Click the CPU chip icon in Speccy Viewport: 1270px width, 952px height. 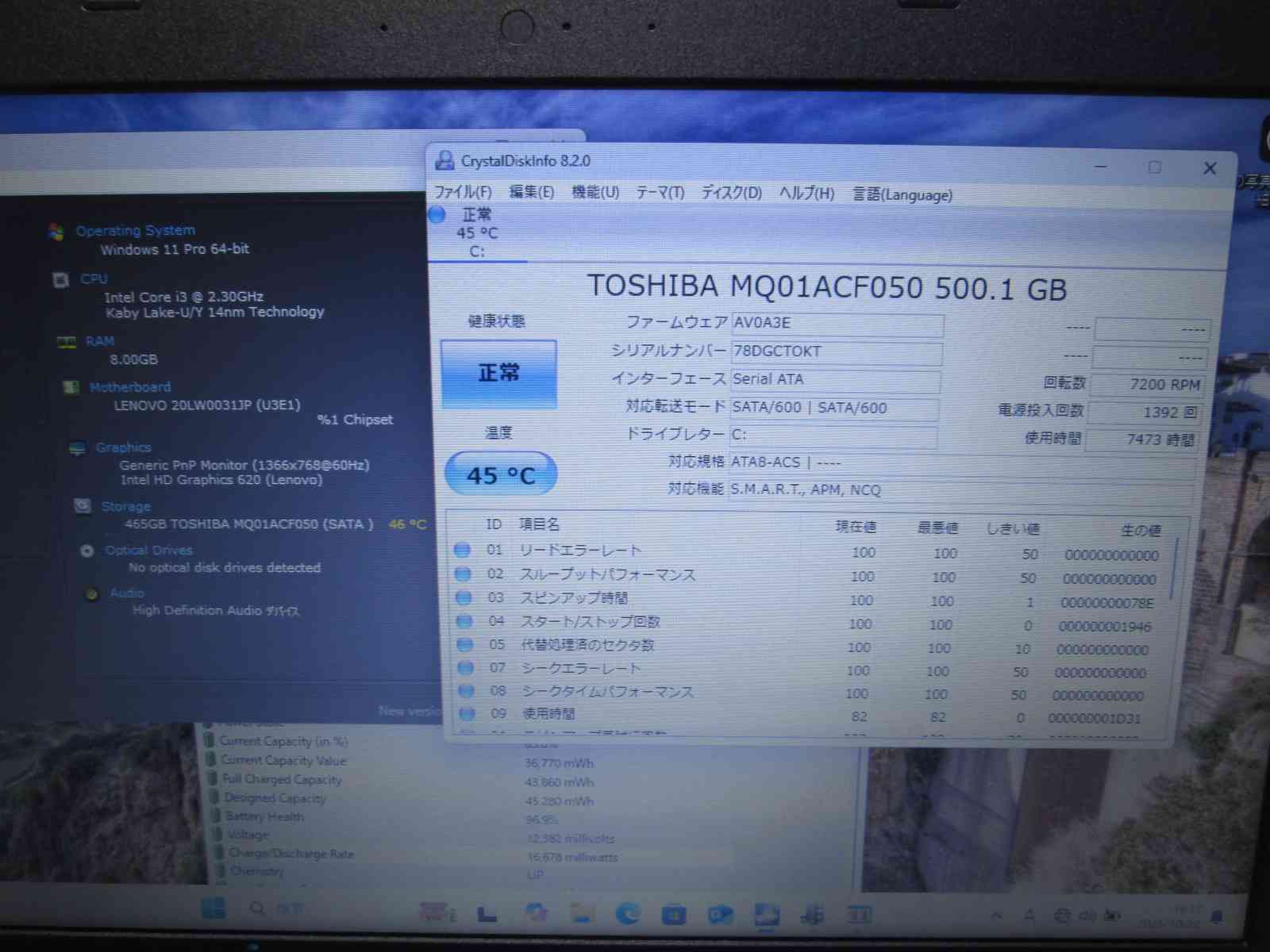tap(61, 279)
